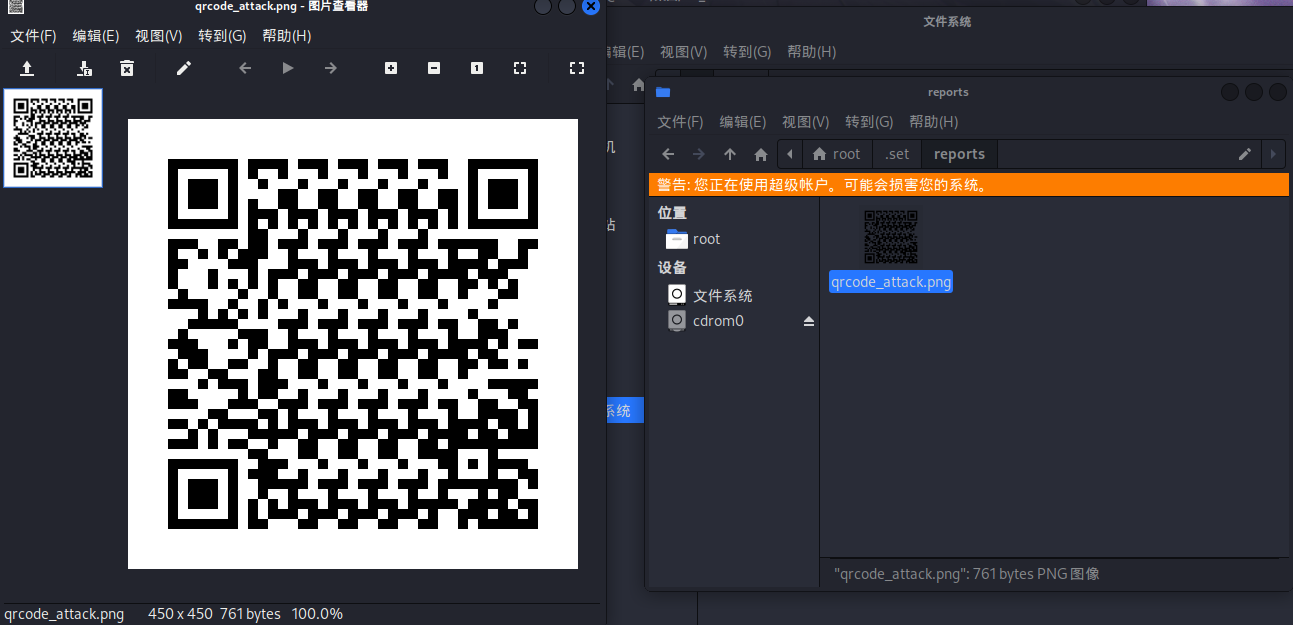Click the open image icon in image viewer
The height and width of the screenshot is (625, 1293).
[x=28, y=68]
